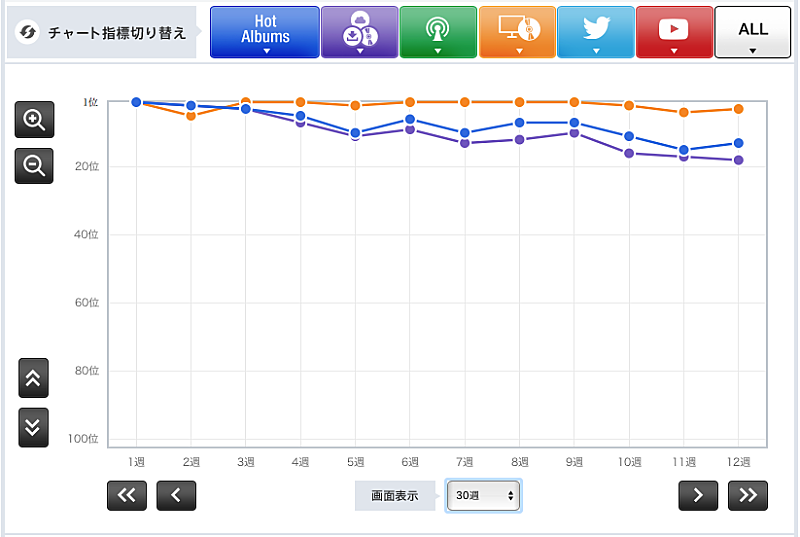Select the Twitter bird indicator icon

pos(595,32)
